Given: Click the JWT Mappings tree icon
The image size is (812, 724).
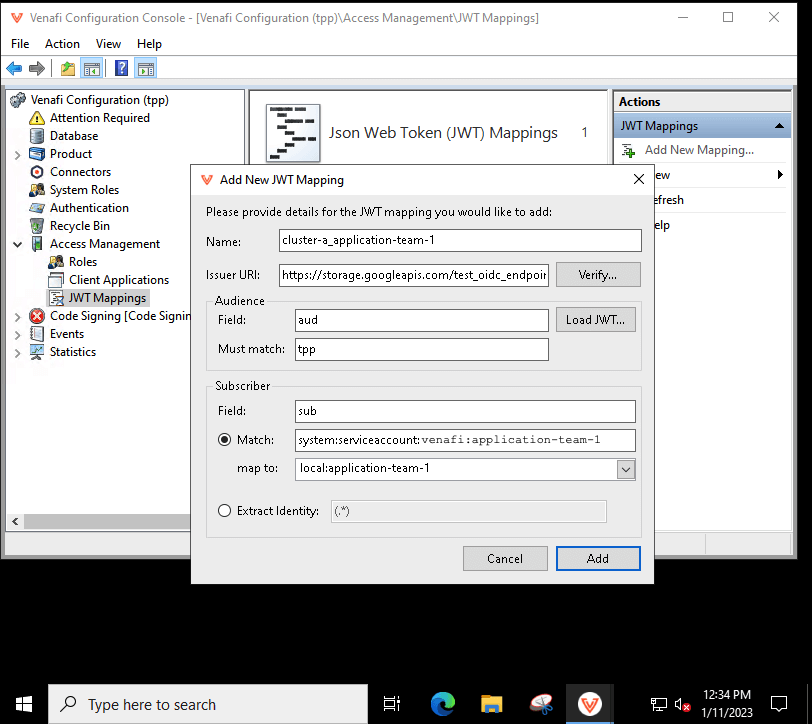Looking at the screenshot, I should (56, 298).
